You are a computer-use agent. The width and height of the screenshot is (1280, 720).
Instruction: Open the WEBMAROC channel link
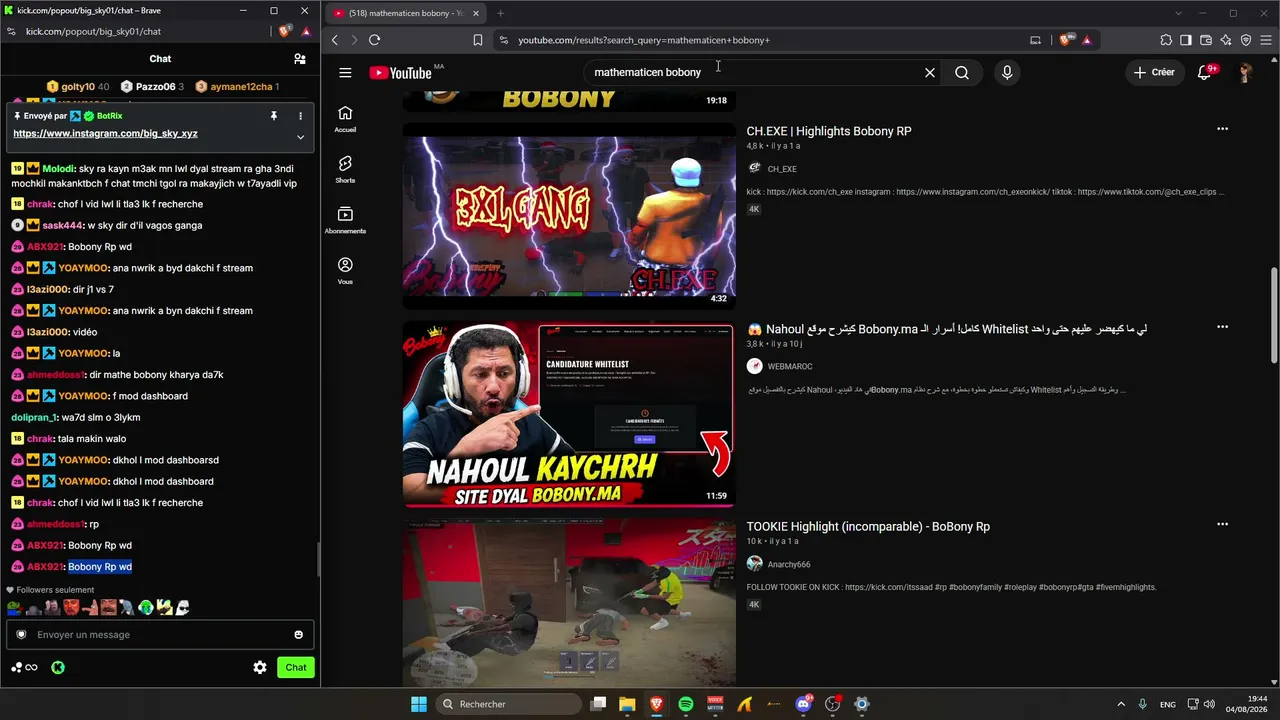[790, 366]
